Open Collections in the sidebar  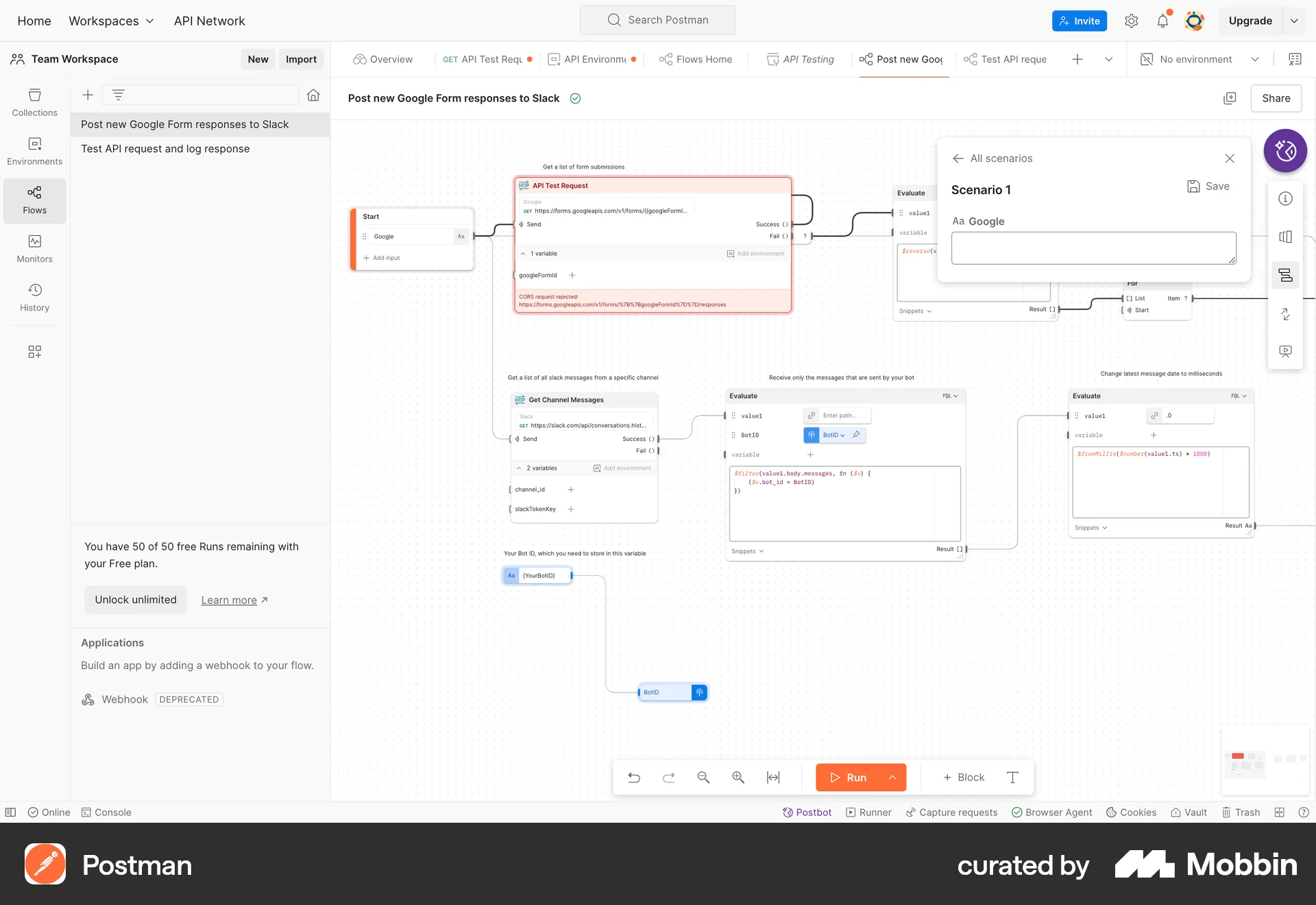(x=34, y=102)
